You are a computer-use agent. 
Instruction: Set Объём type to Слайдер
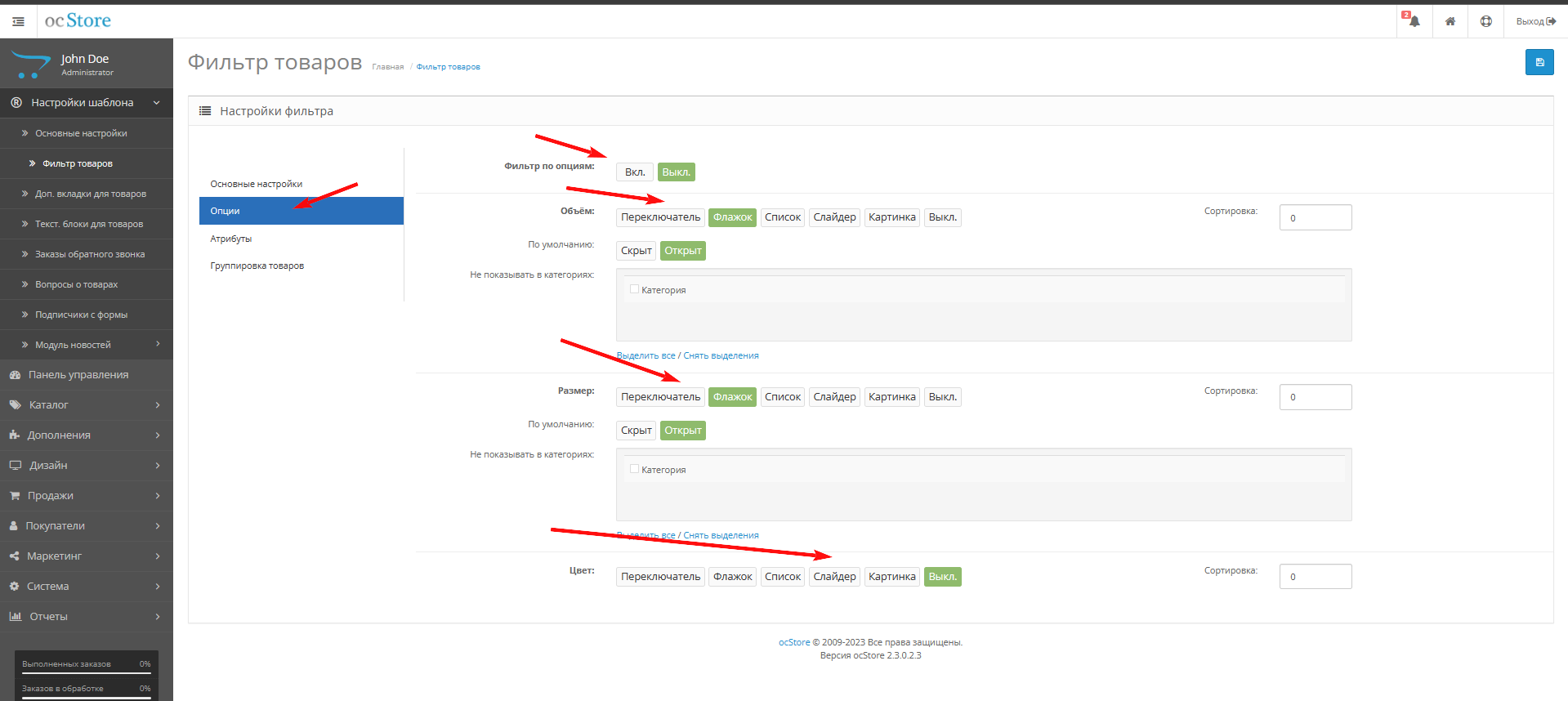834,217
